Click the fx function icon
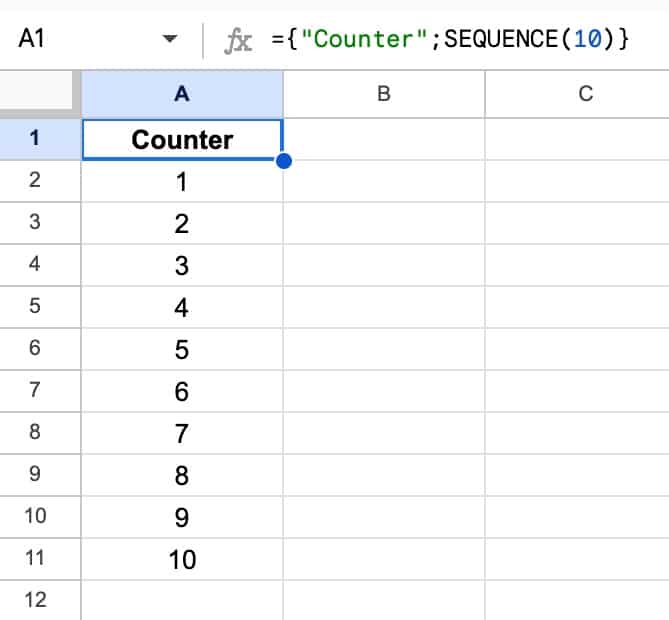This screenshot has height=620, width=669. click(238, 40)
